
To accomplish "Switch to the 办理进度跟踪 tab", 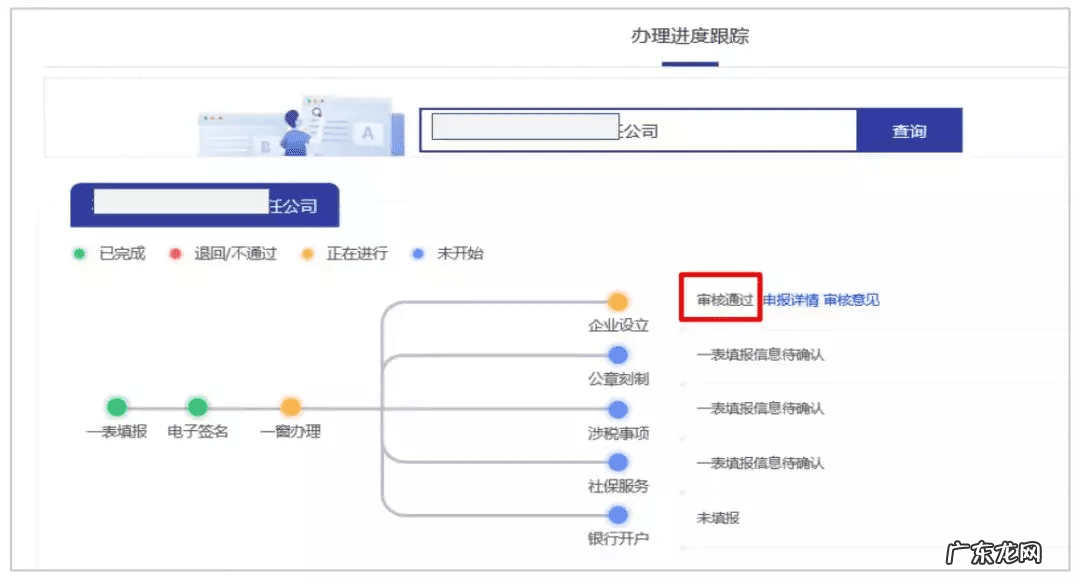I will tap(690, 36).
